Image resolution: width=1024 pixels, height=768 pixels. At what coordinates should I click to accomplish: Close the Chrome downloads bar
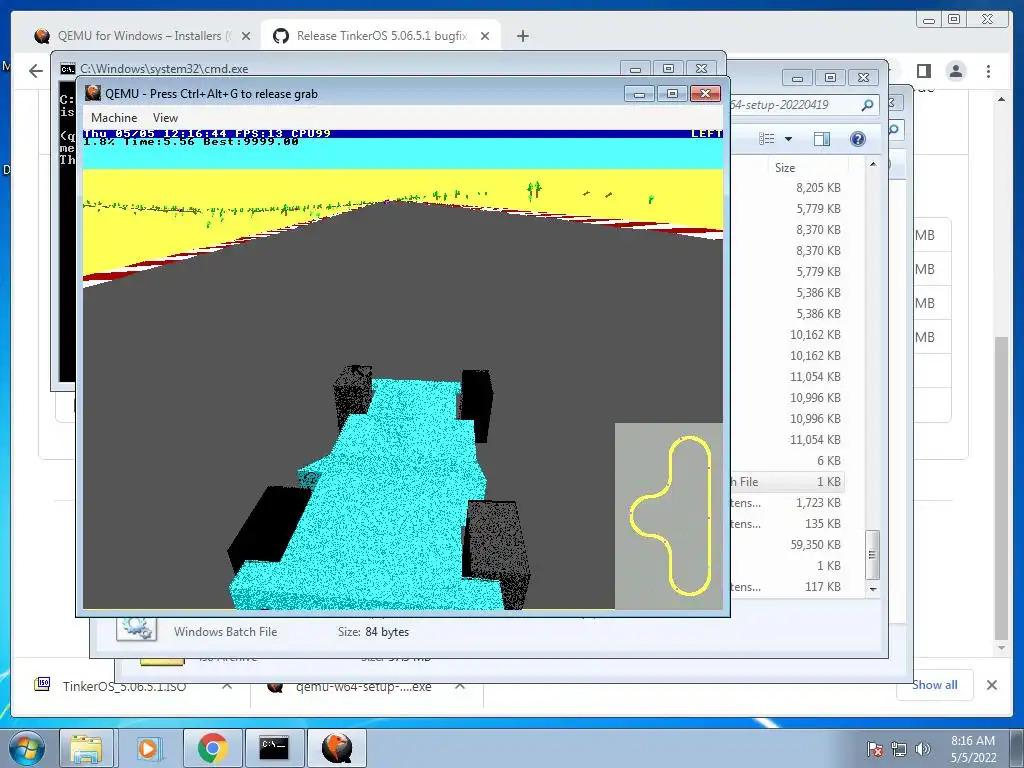click(991, 685)
